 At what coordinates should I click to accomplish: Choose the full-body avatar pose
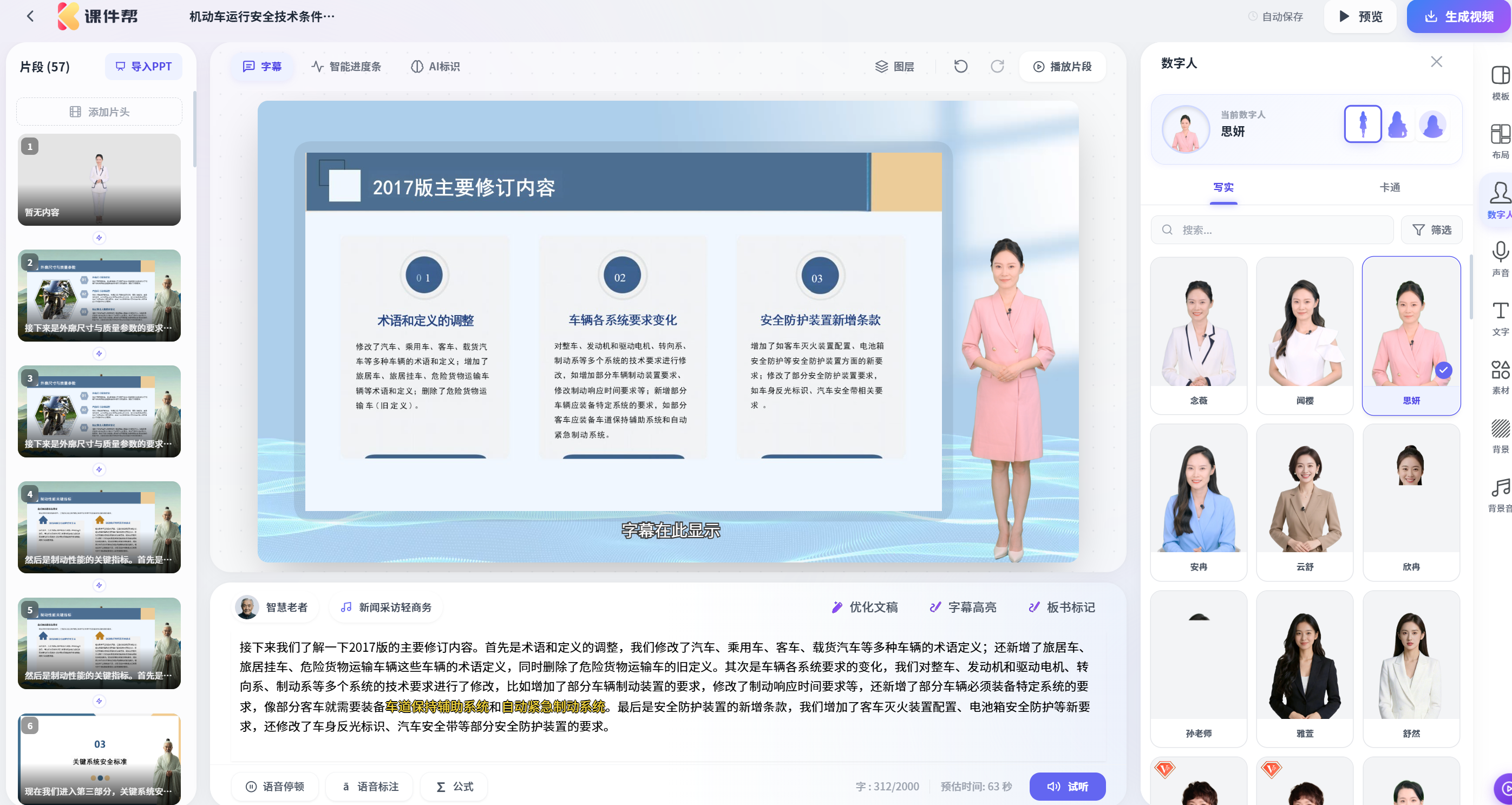click(1363, 124)
